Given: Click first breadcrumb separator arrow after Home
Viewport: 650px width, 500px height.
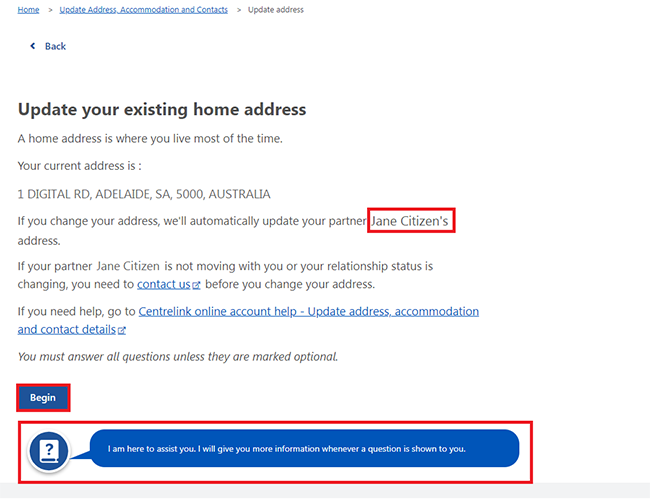Looking at the screenshot, I should tap(50, 10).
